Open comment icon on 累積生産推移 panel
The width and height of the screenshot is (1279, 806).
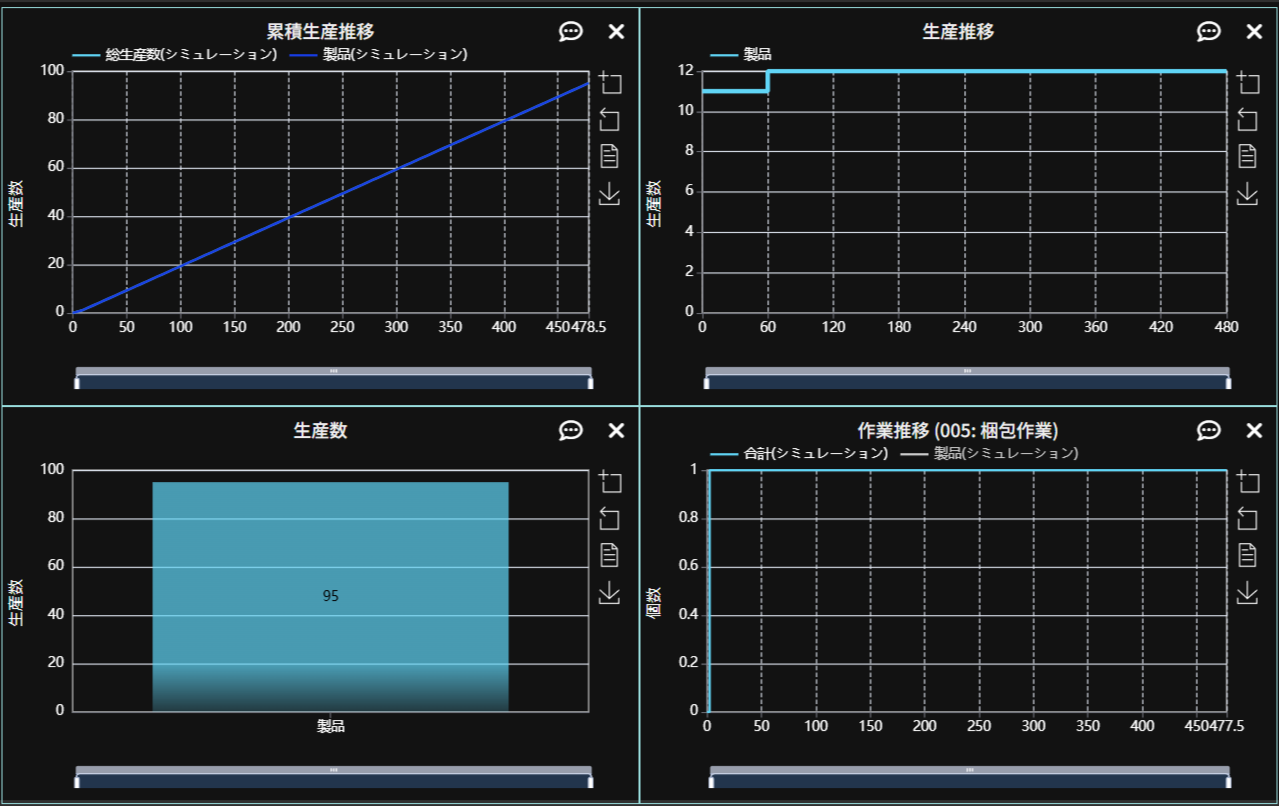pos(570,32)
